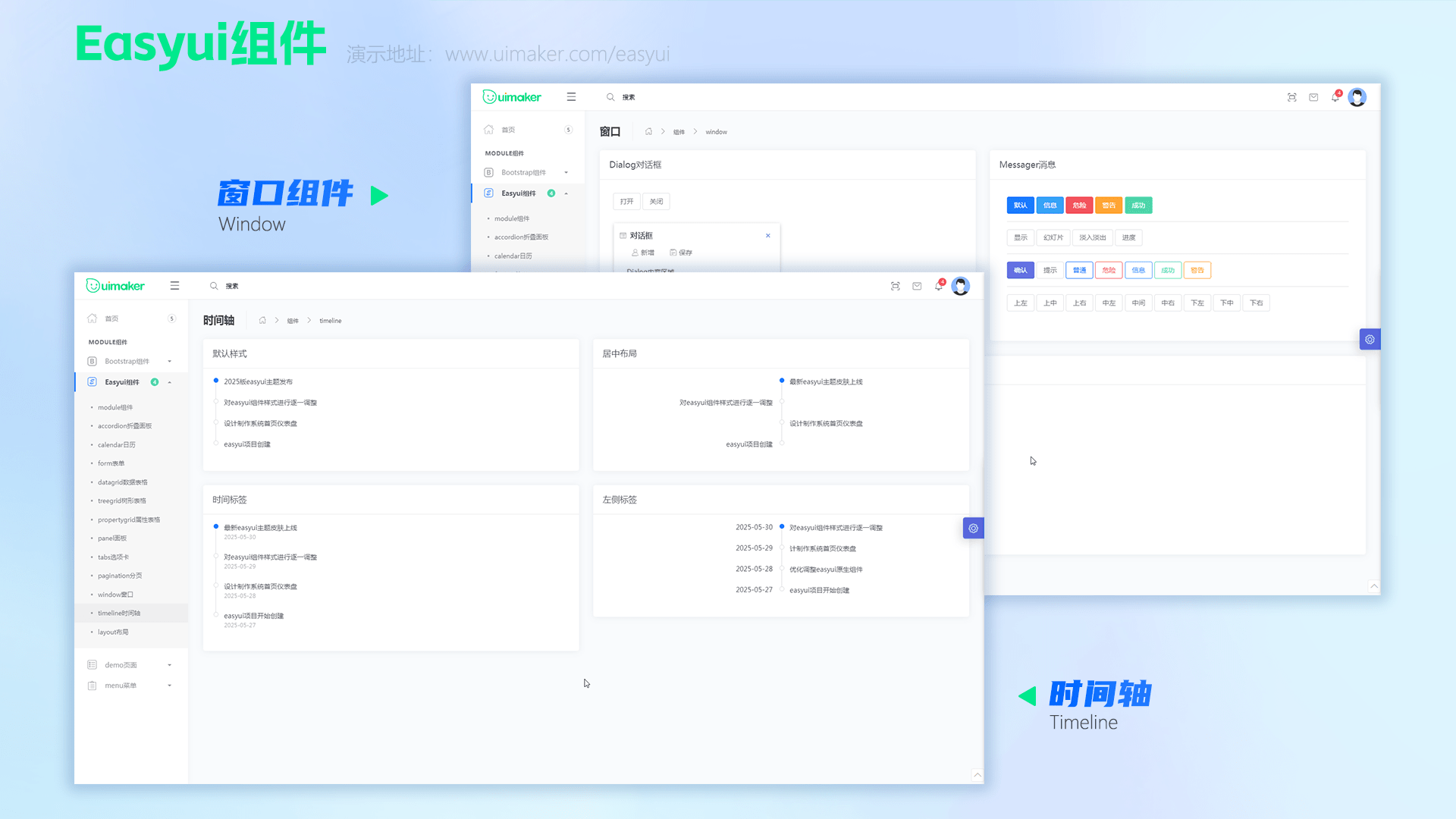The image size is (1456, 819).
Task: Click user avatar in the back window header
Action: 1357,97
